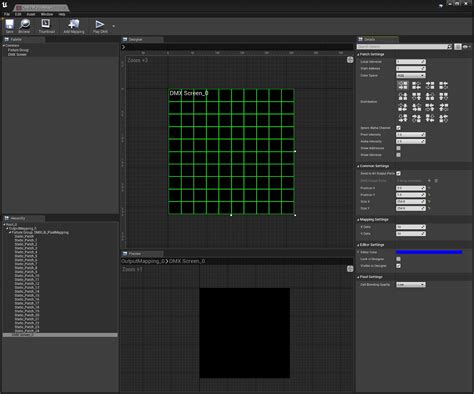Click the Alpha Intensity value field
This screenshot has height=394, width=474.
(411, 141)
